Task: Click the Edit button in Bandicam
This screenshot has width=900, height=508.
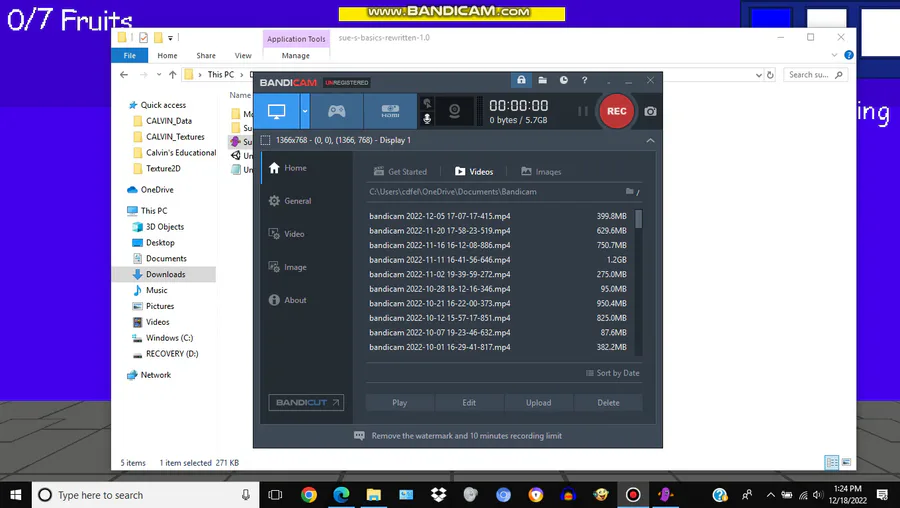Action: pyautogui.click(x=469, y=403)
